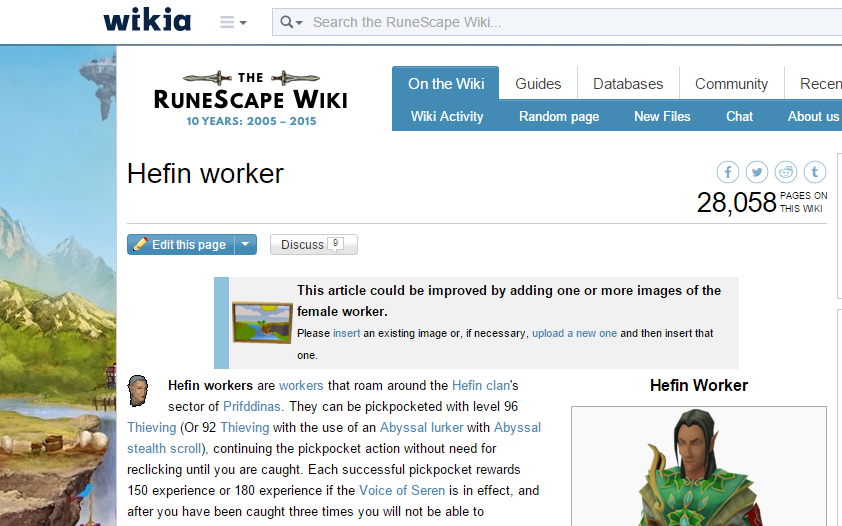Open the Databases tab
The image size is (842, 526).
pos(627,84)
